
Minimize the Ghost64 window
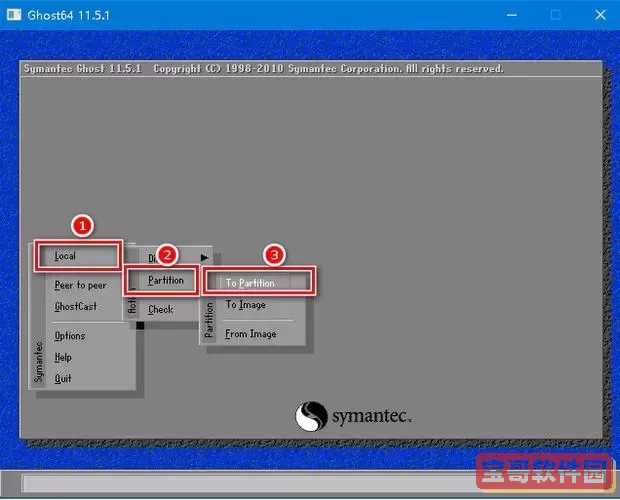click(x=512, y=15)
